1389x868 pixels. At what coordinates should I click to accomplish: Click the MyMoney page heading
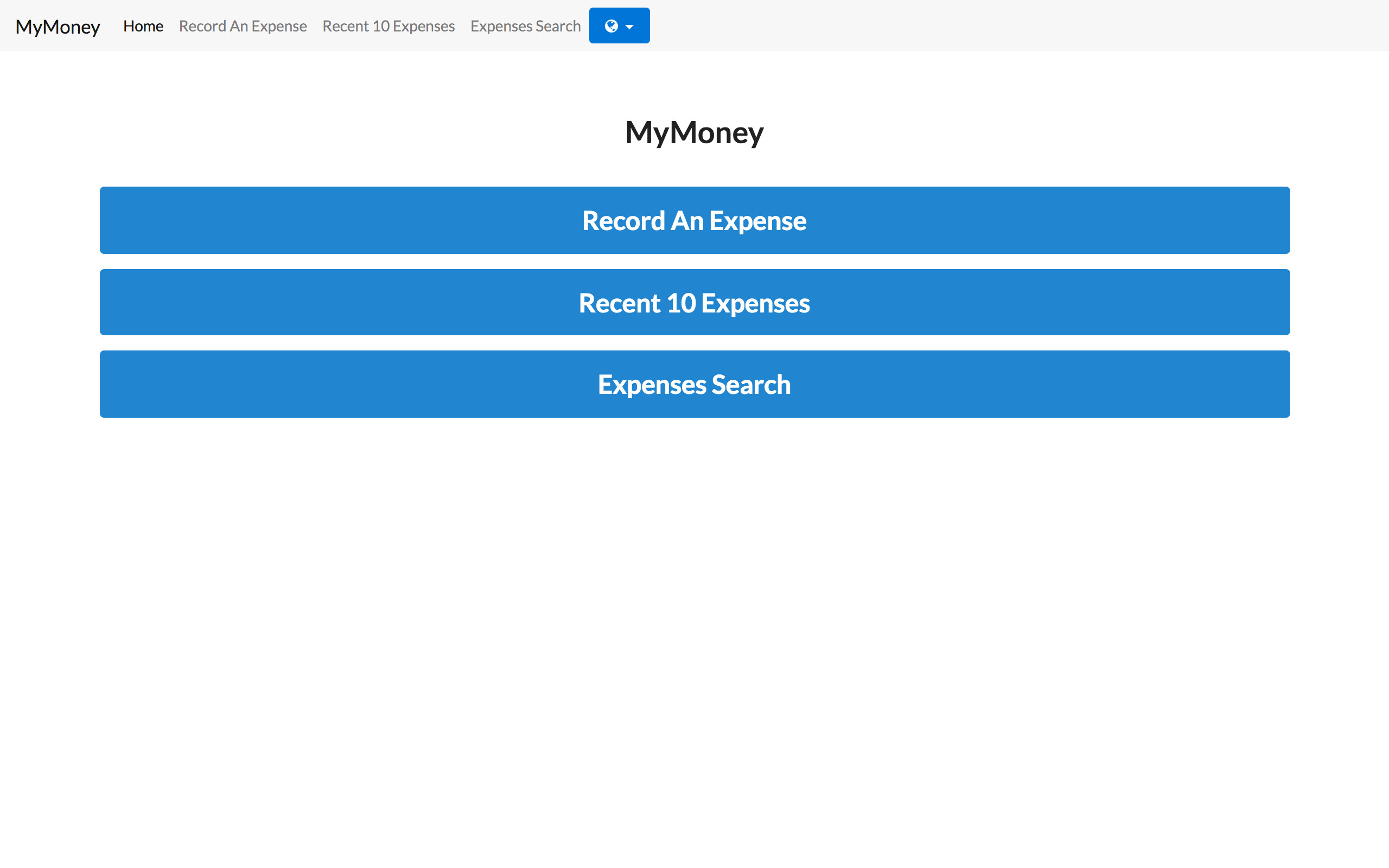(x=694, y=132)
